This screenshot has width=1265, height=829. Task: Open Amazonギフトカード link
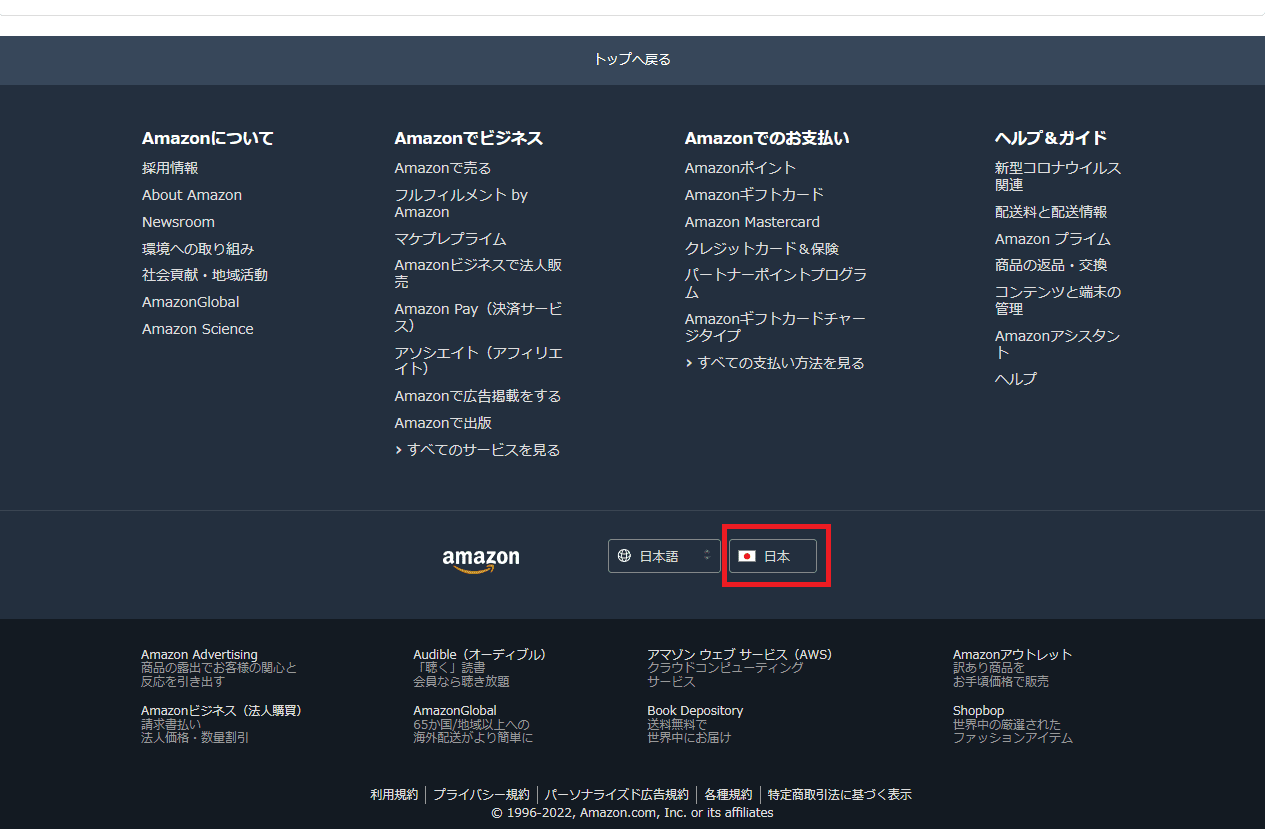(755, 195)
